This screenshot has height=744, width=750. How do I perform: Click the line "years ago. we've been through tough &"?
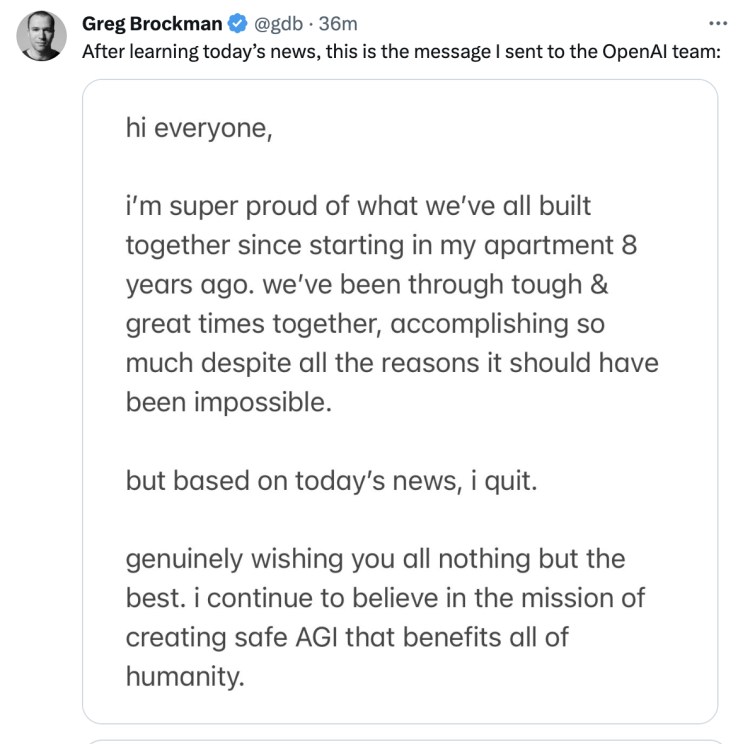point(367,284)
